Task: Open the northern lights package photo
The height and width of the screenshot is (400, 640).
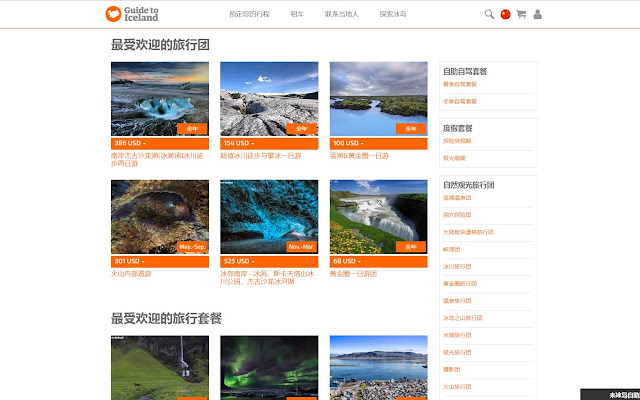Action: pyautogui.click(x=269, y=368)
